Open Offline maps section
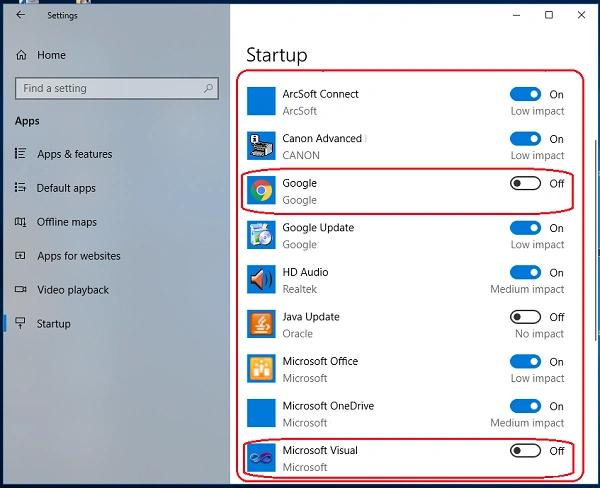The image size is (600, 488). pyautogui.click(x=67, y=222)
